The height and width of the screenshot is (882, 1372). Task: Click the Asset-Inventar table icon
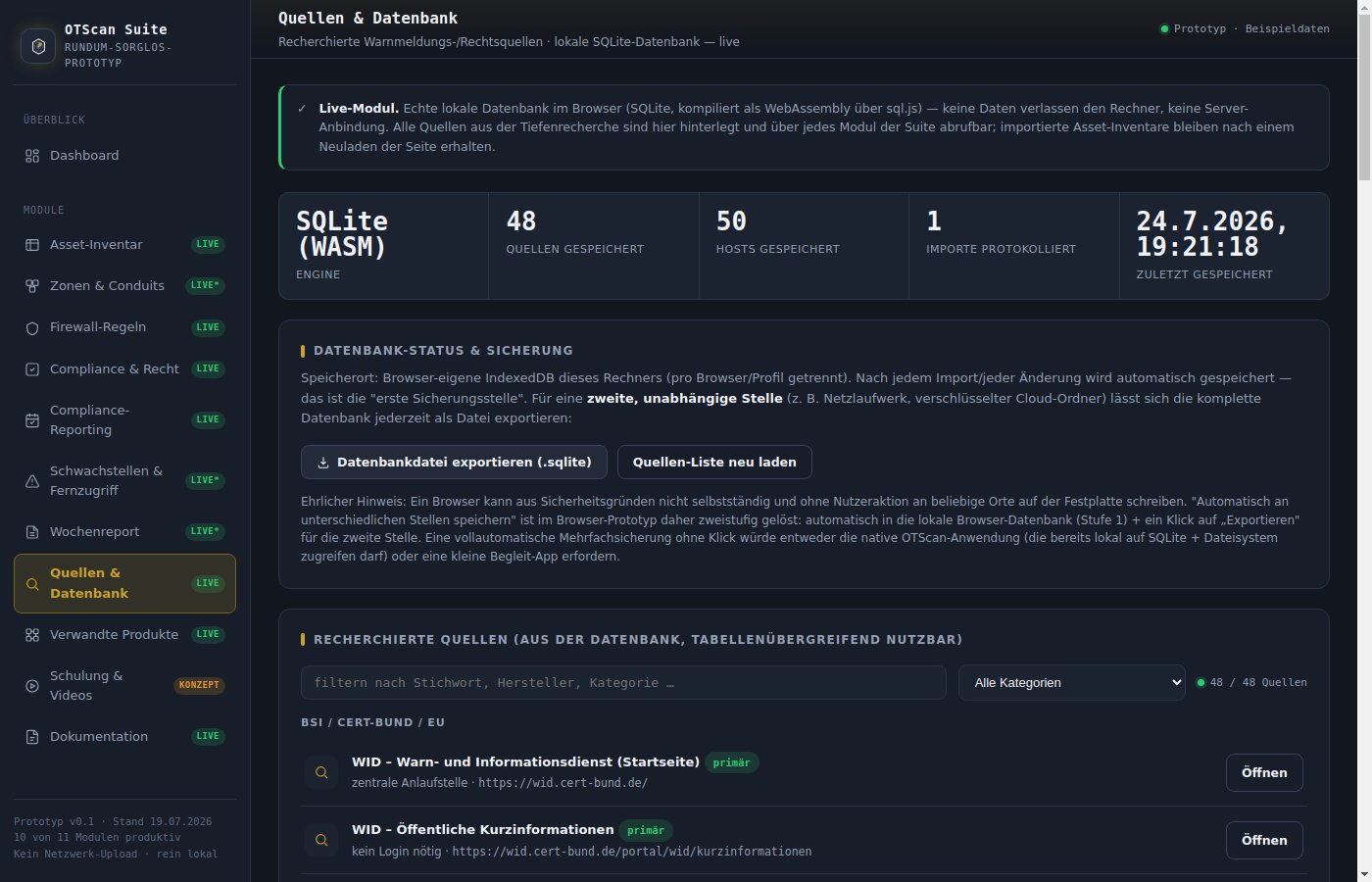32,245
